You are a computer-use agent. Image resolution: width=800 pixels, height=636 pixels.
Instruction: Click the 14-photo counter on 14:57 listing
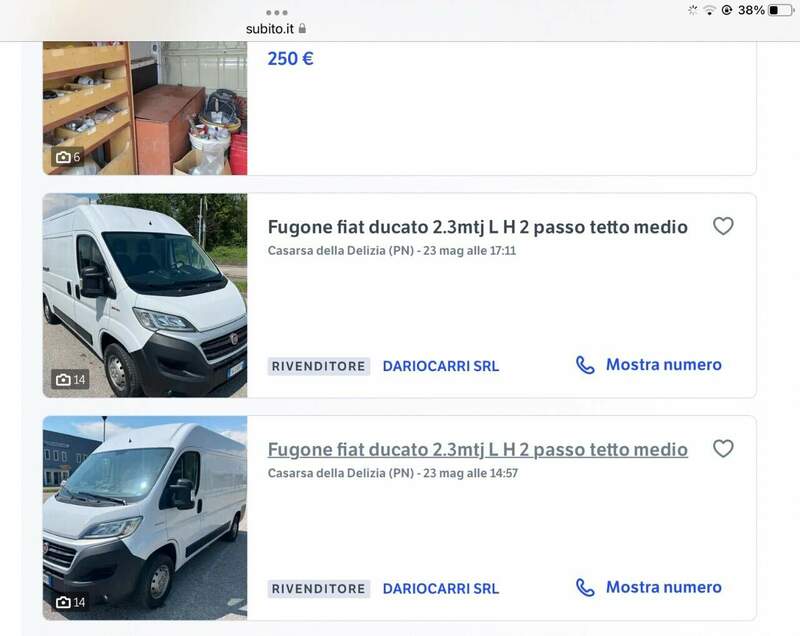pyautogui.click(x=70, y=602)
